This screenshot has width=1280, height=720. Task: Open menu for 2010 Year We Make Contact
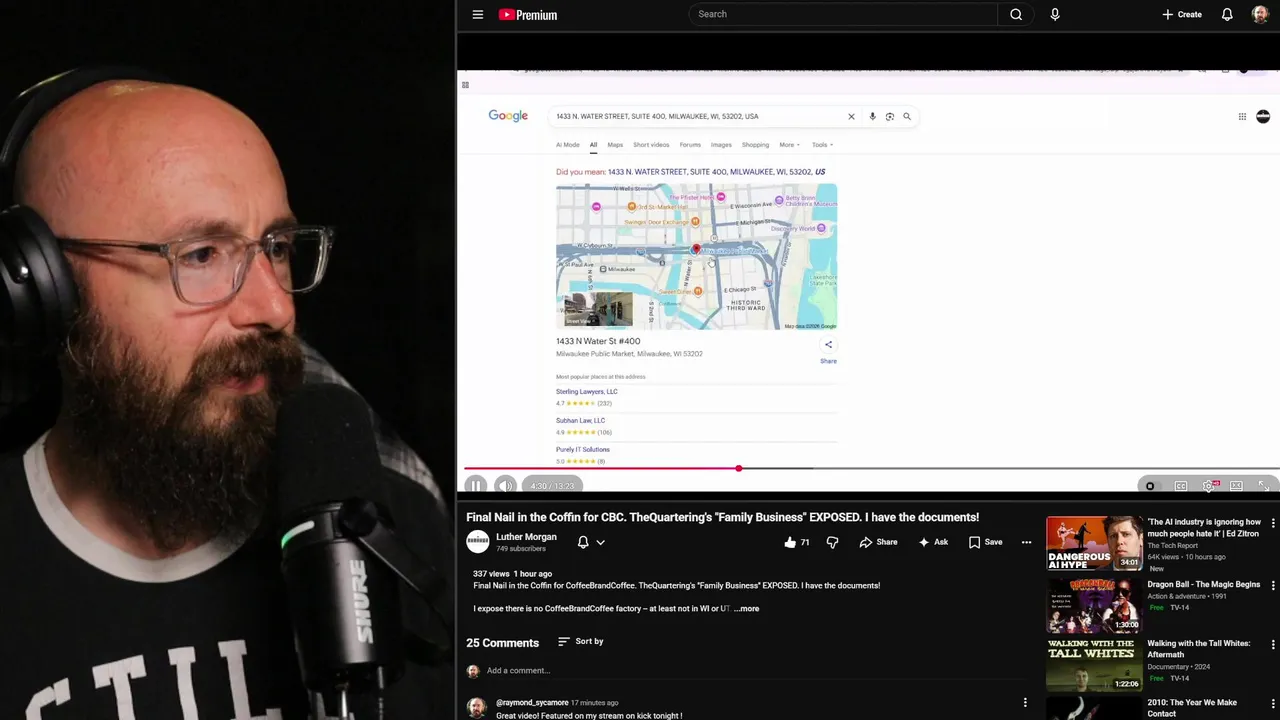[1273, 704]
